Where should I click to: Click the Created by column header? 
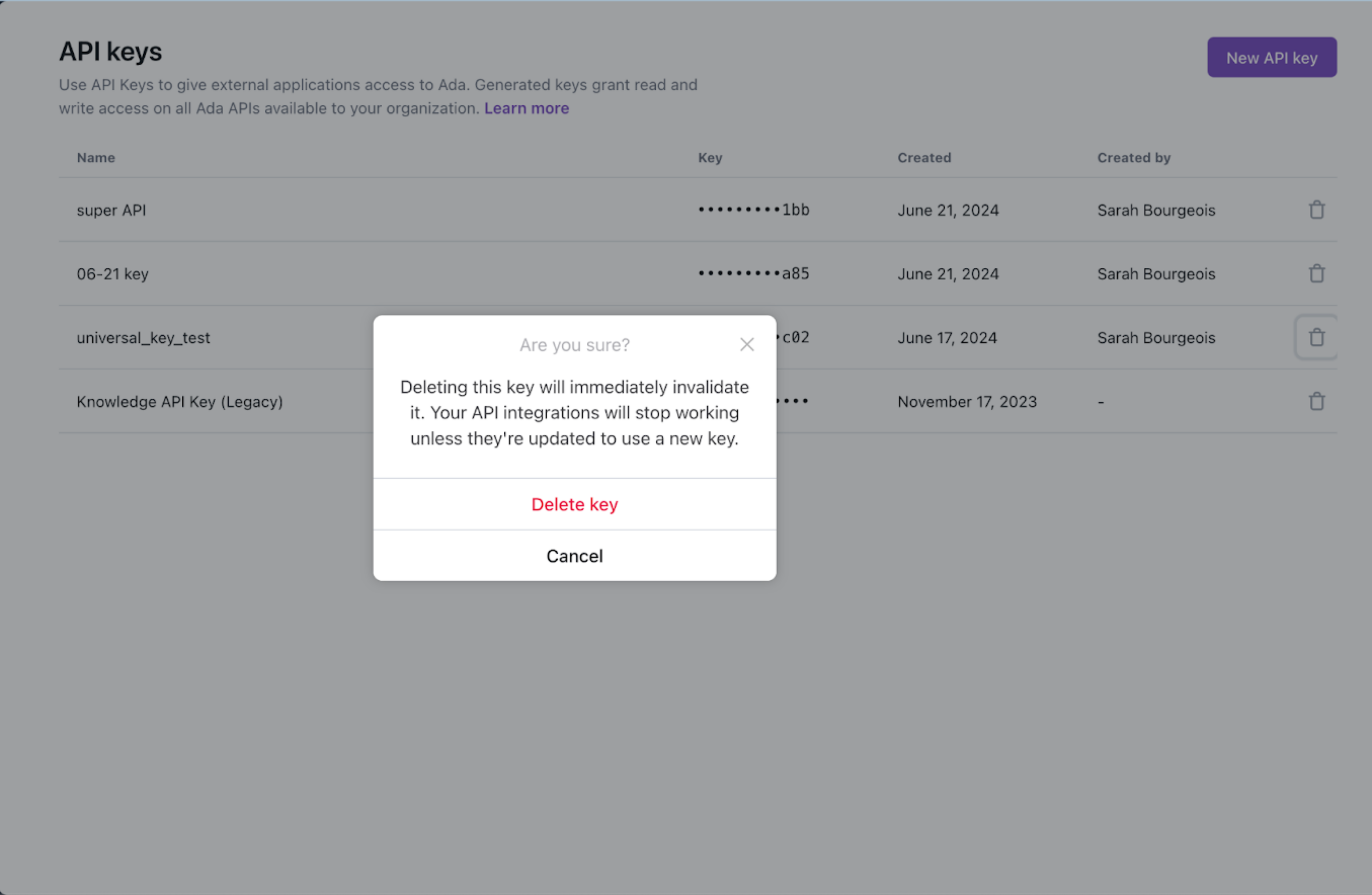[x=1134, y=158]
